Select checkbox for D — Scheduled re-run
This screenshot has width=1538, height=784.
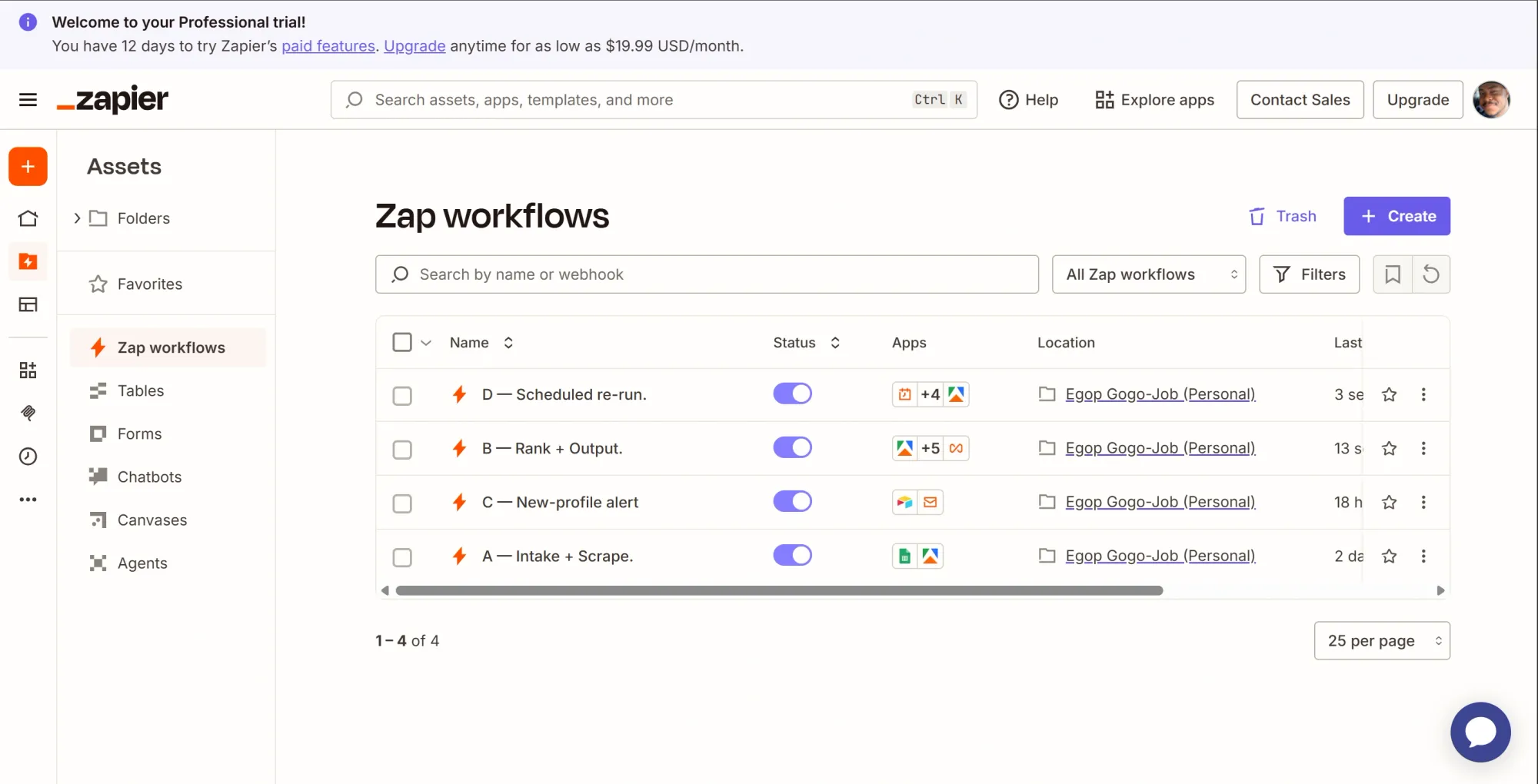[402, 396]
